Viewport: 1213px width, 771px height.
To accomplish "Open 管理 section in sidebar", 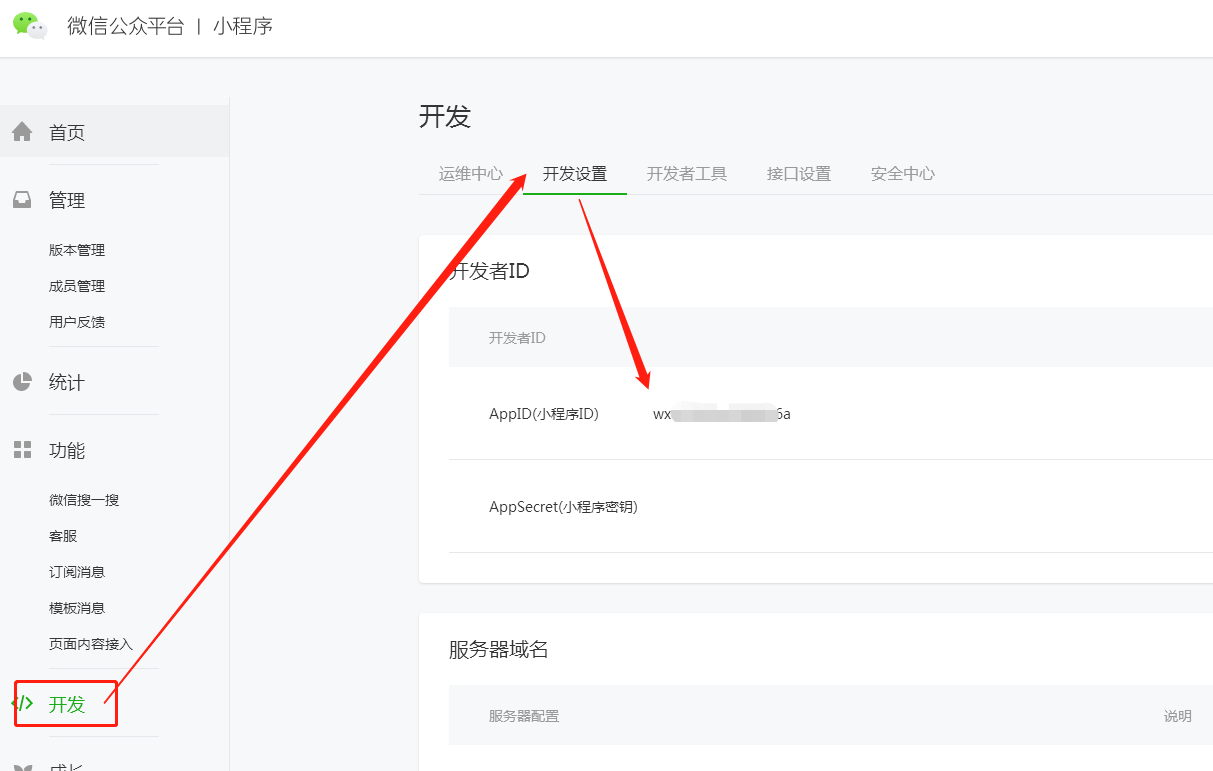I will 67,200.
